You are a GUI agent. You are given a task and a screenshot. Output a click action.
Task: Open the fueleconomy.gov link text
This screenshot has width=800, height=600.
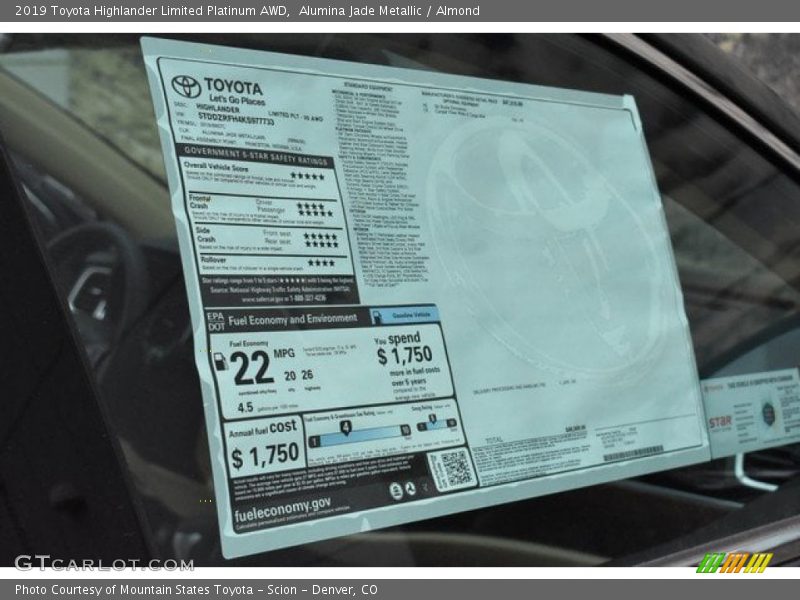click(282, 509)
